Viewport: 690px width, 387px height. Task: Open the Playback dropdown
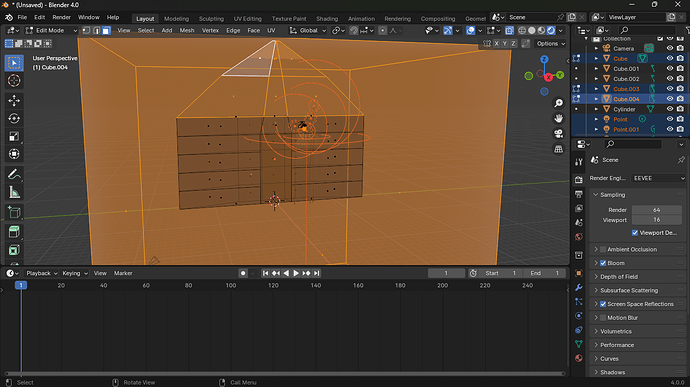41,273
